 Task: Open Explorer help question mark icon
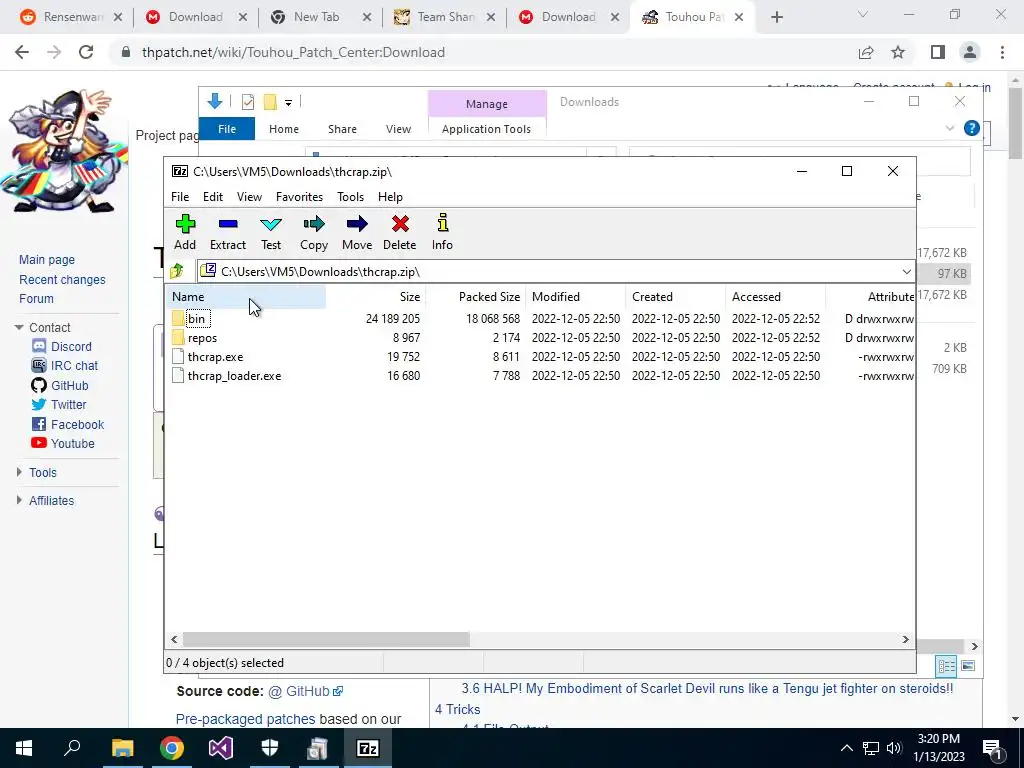(971, 128)
